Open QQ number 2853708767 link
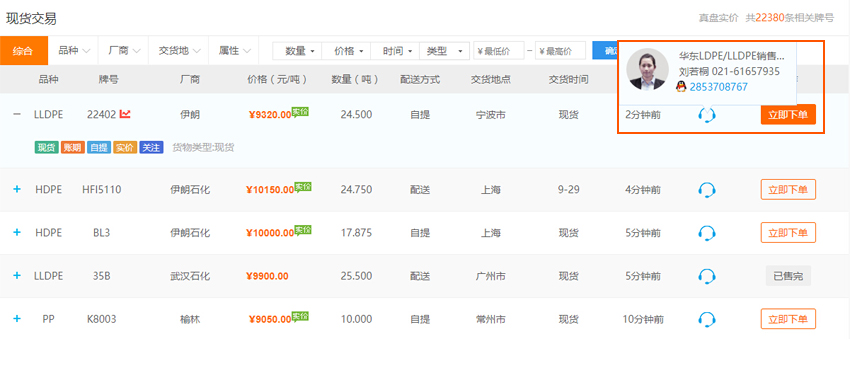This screenshot has width=850, height=381. 718,87
